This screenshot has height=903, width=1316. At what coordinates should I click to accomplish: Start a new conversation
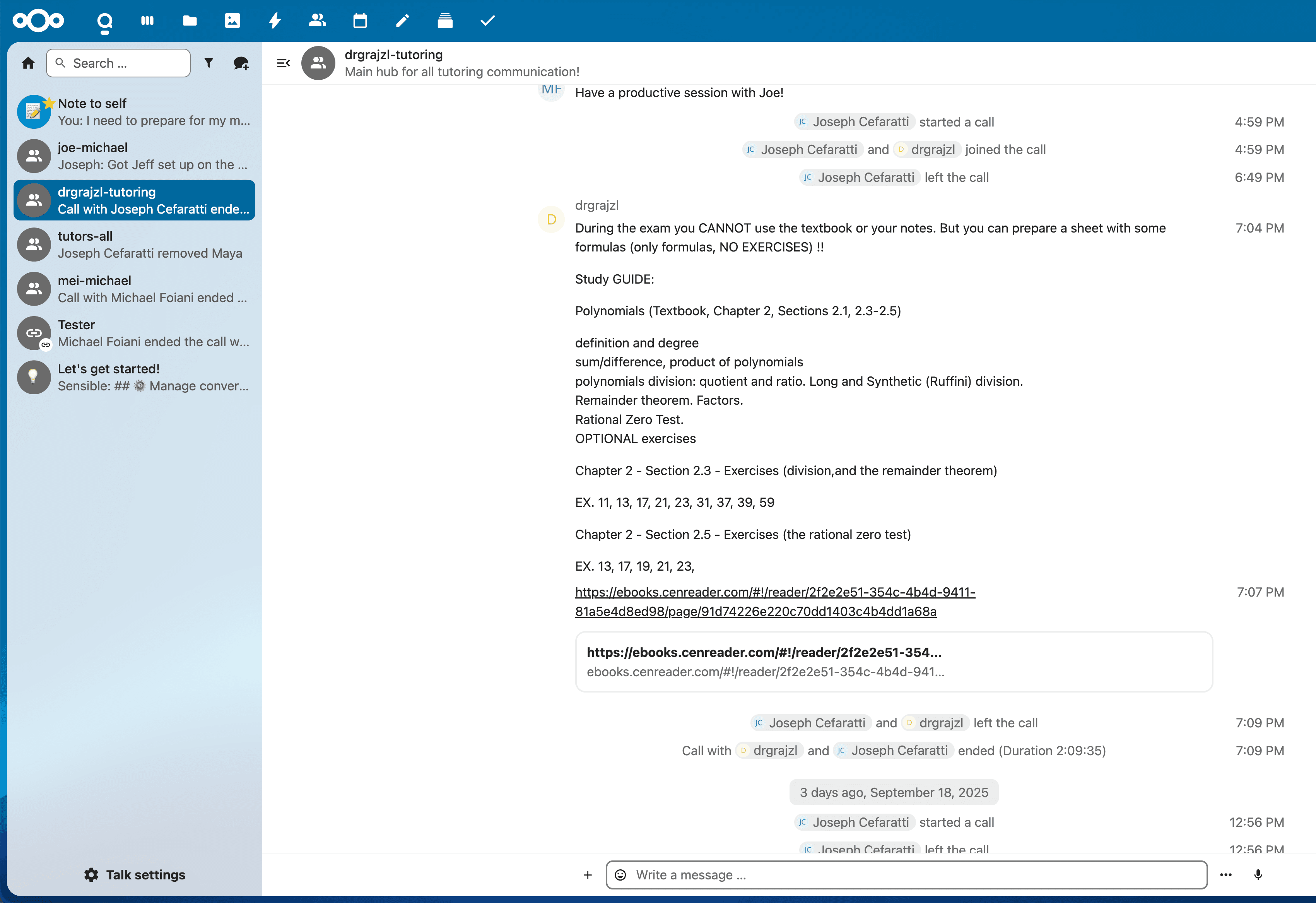point(241,63)
